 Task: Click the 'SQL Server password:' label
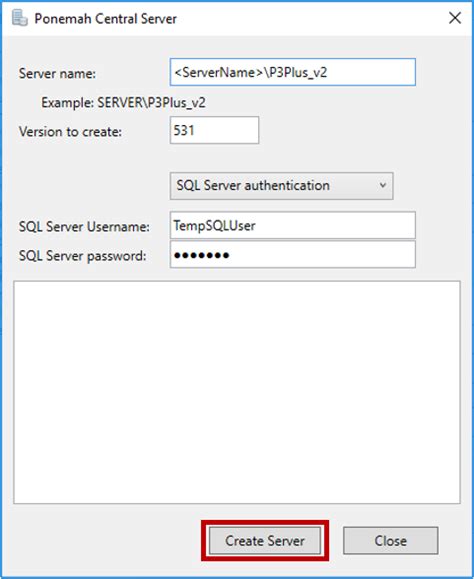coord(83,256)
